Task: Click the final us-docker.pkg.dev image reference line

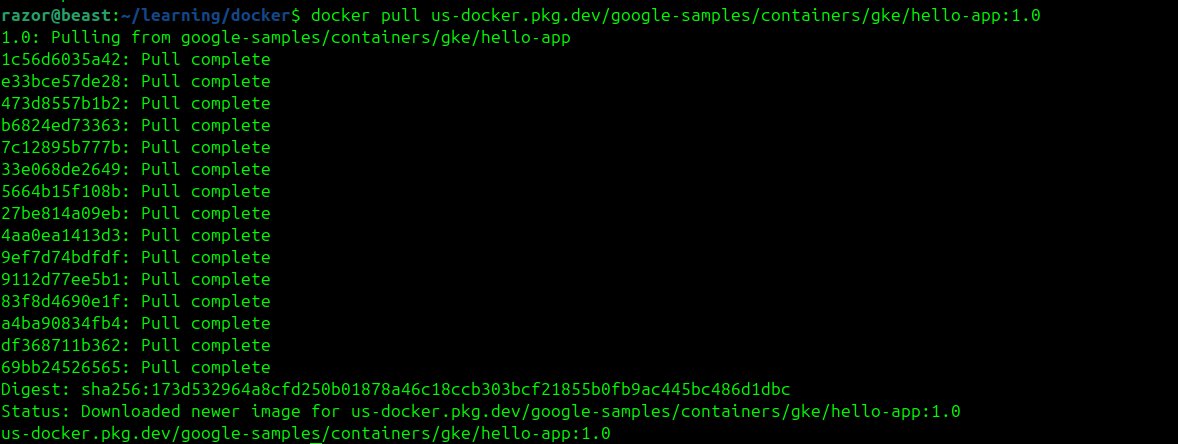Action: click(x=306, y=433)
